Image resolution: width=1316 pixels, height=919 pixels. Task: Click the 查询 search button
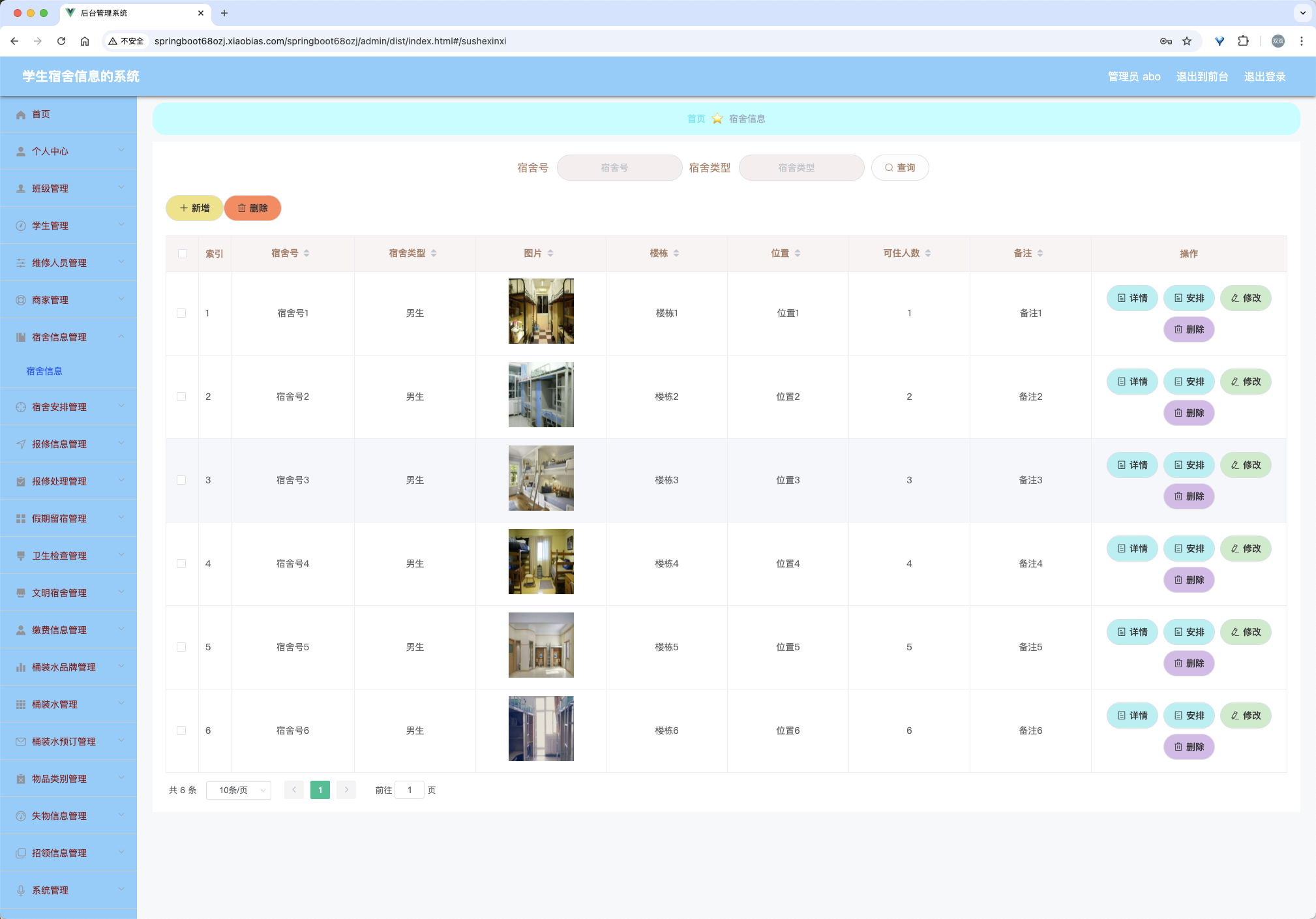[900, 168]
